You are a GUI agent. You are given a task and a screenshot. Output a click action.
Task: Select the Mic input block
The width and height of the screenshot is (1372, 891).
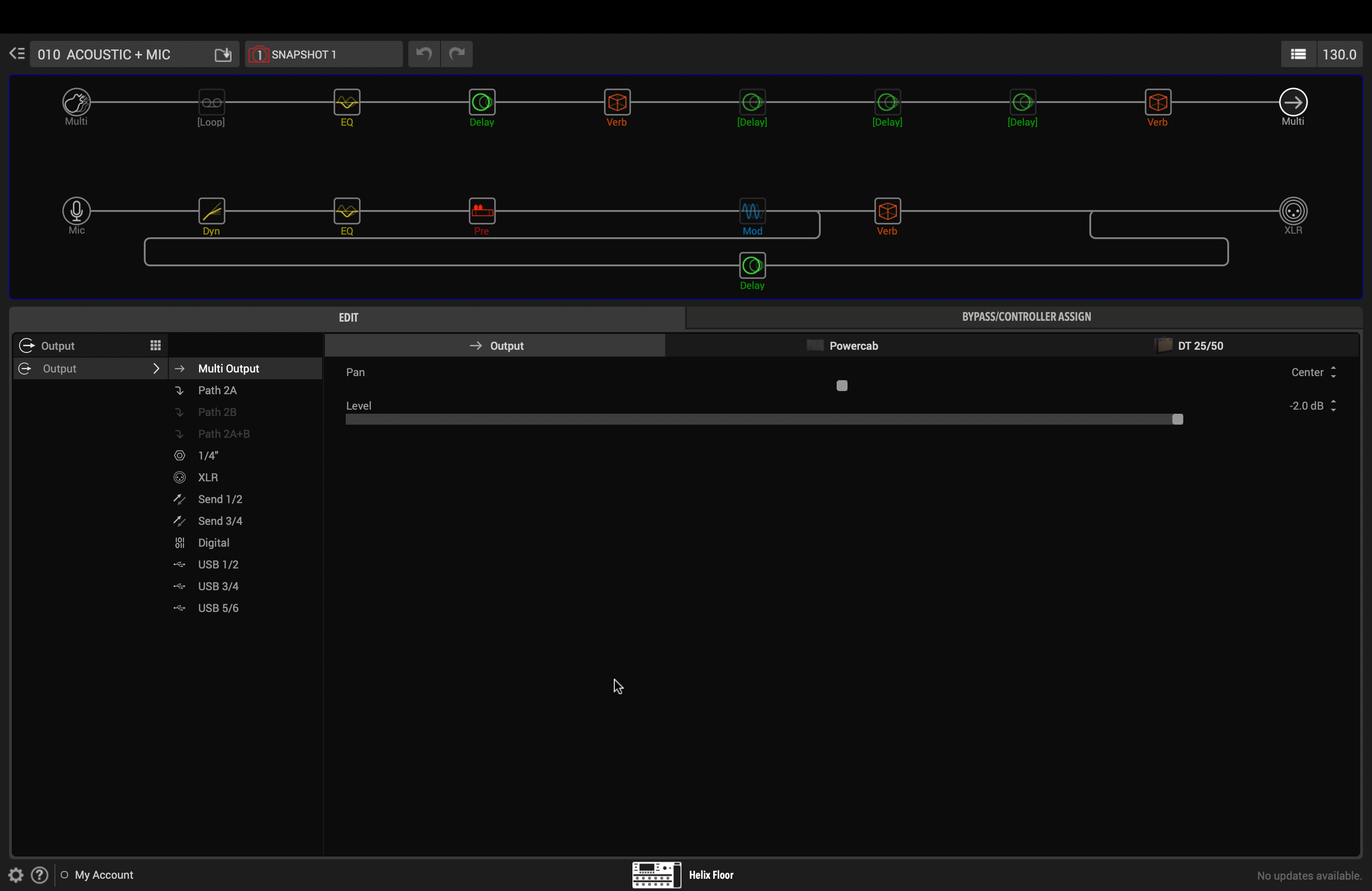[x=76, y=211]
